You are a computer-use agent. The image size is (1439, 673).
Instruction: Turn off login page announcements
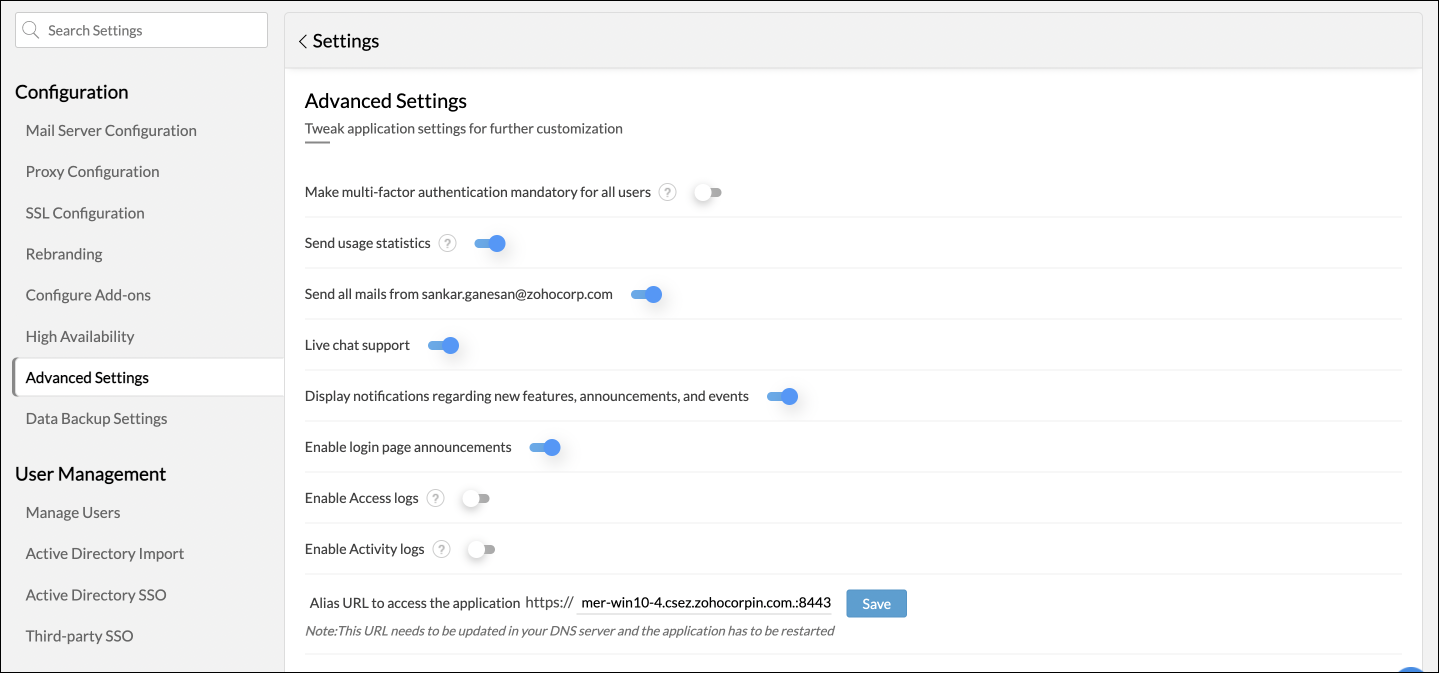point(545,447)
